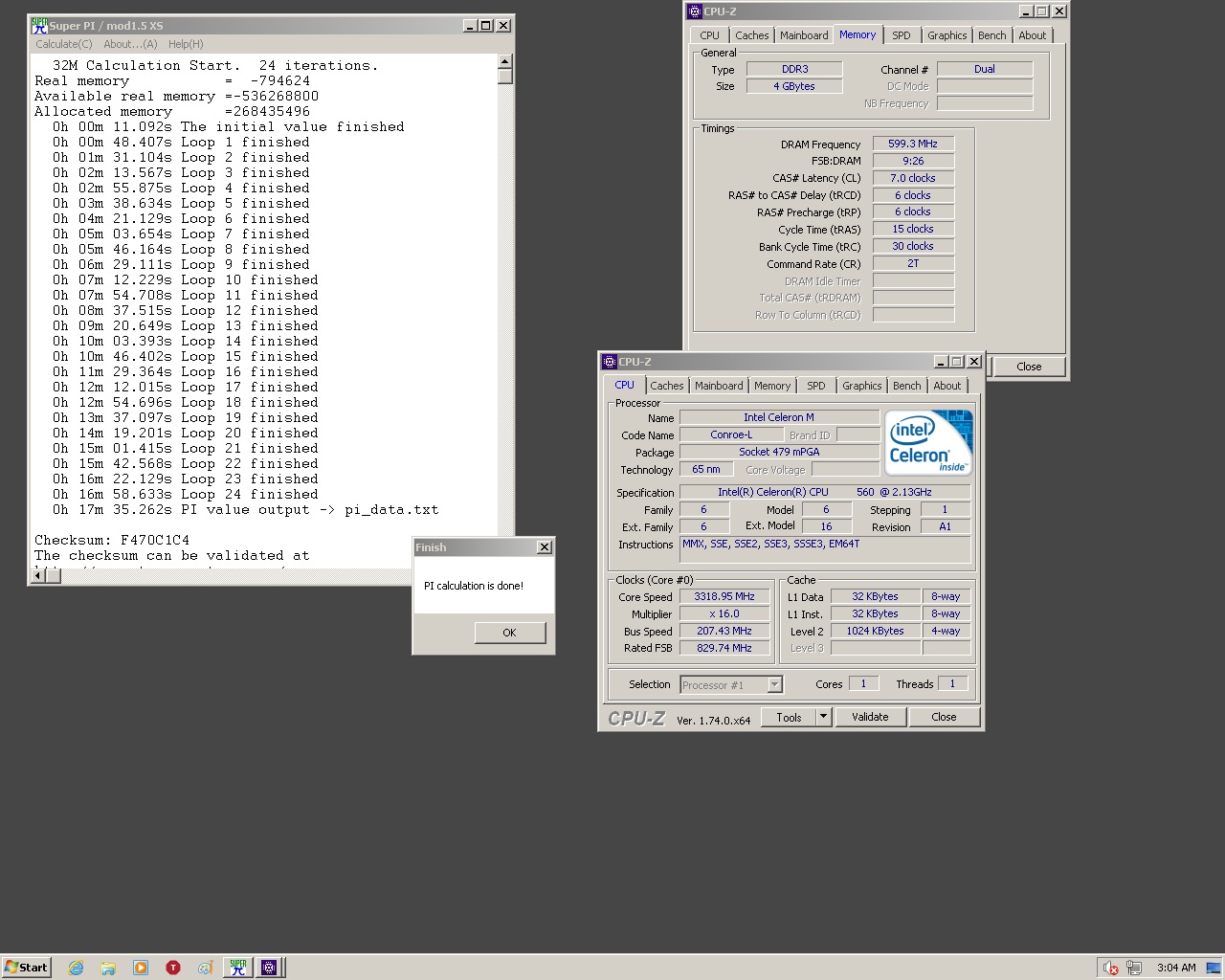Click the show desktop icon beside clock
The image size is (1225, 980).
pyautogui.click(x=1215, y=968)
